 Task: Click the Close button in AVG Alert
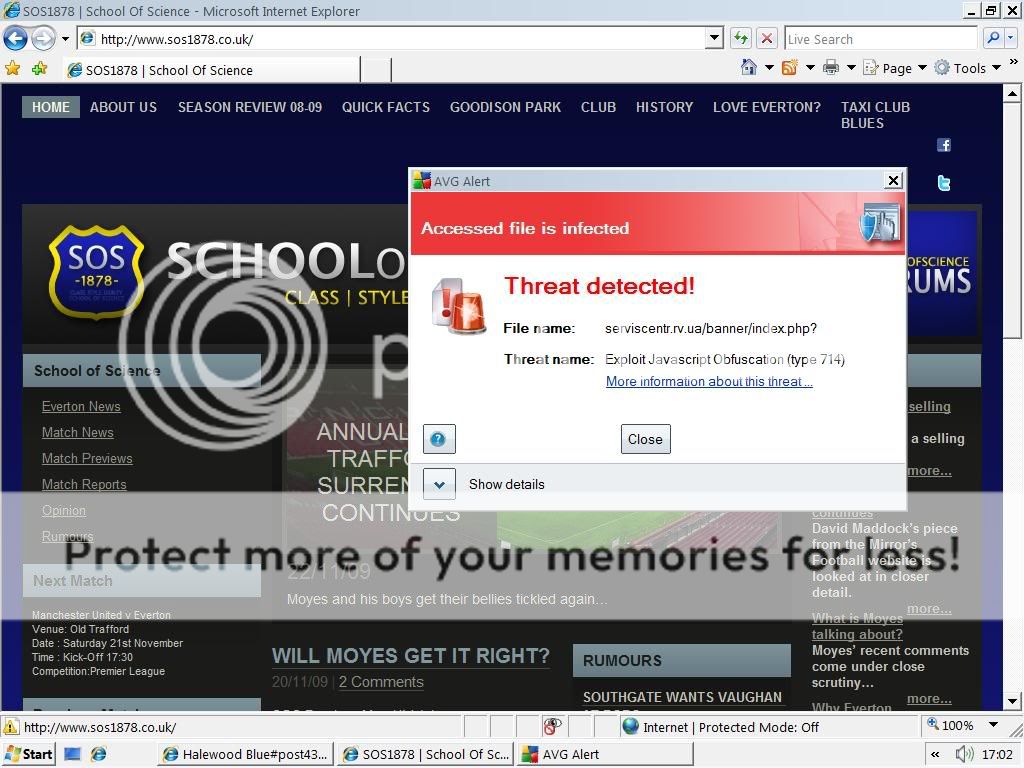click(x=645, y=440)
